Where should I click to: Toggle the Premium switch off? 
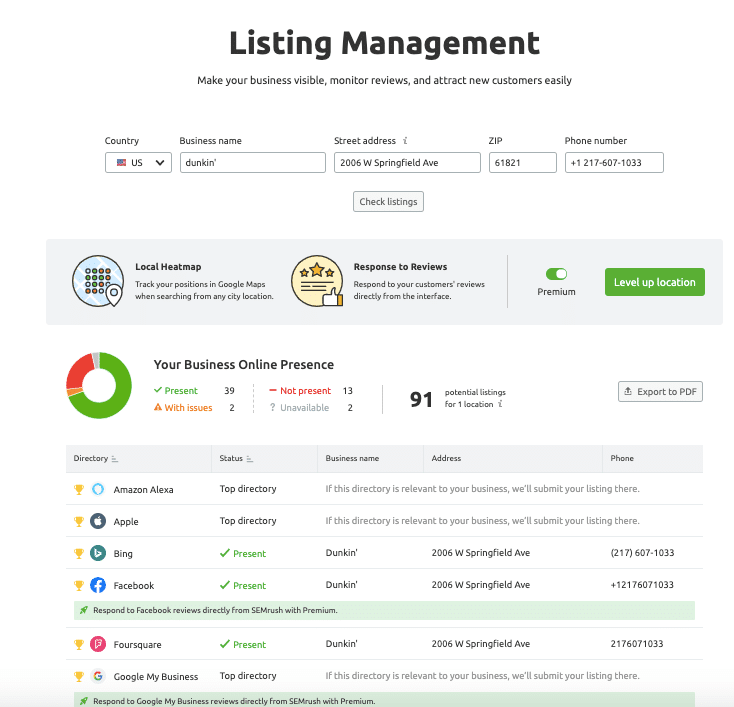tap(556, 274)
